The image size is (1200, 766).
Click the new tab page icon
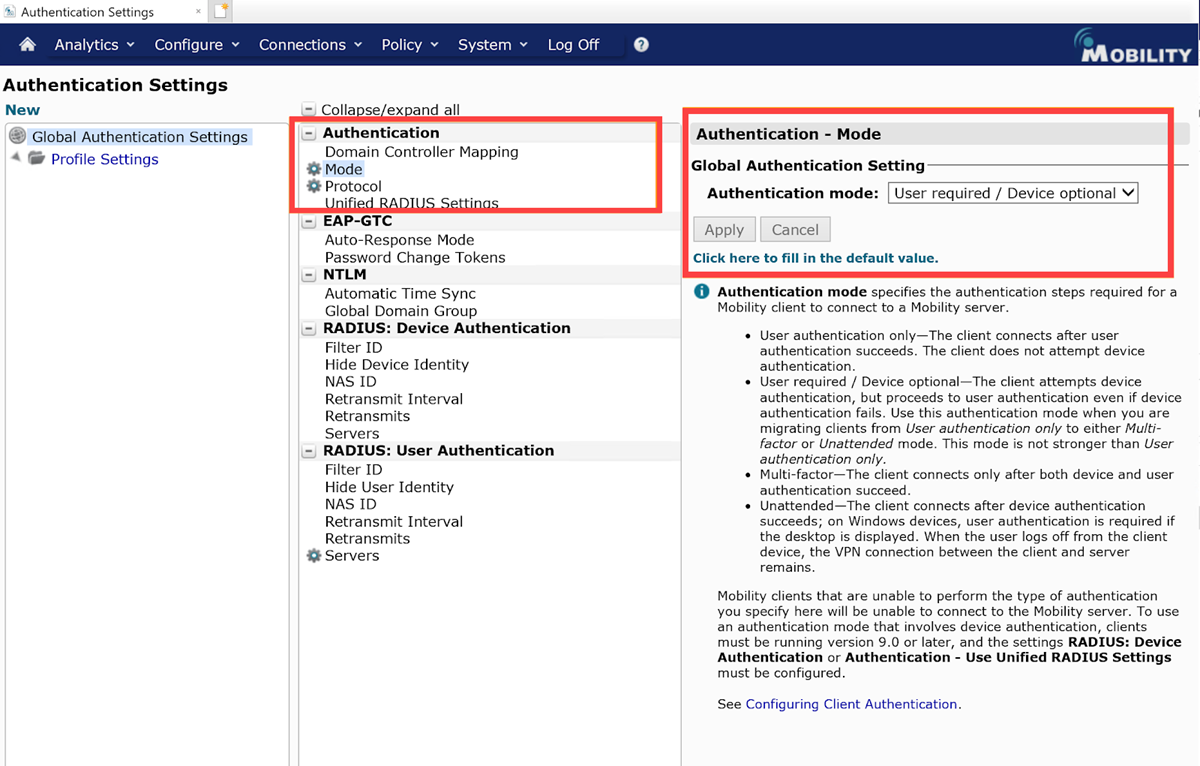pos(221,12)
